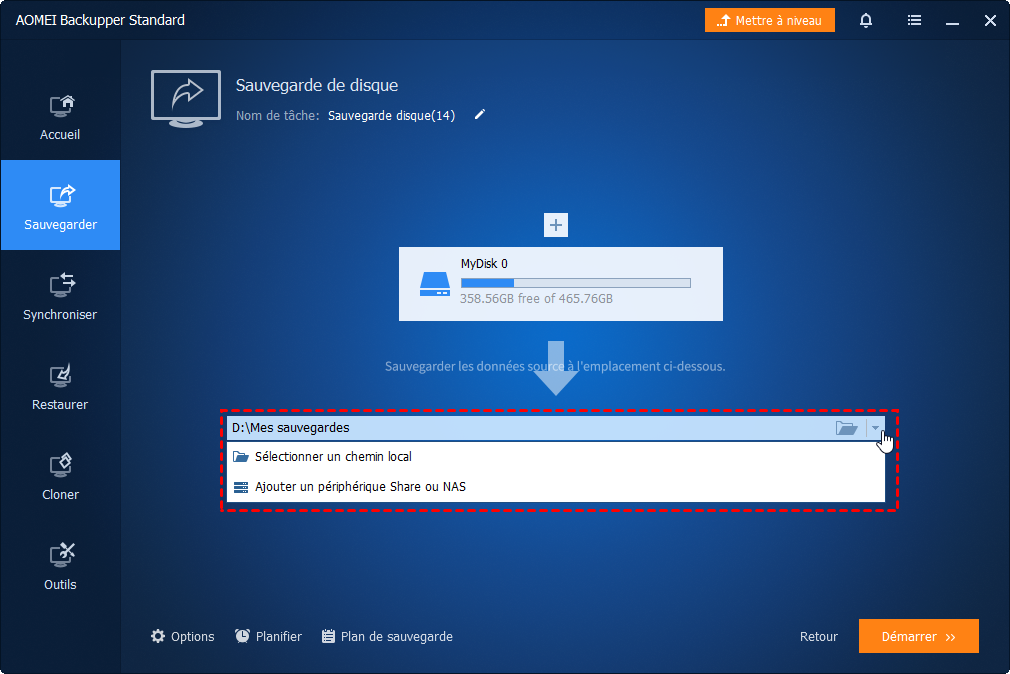Close the AOMEI Backupper window

(x=990, y=21)
